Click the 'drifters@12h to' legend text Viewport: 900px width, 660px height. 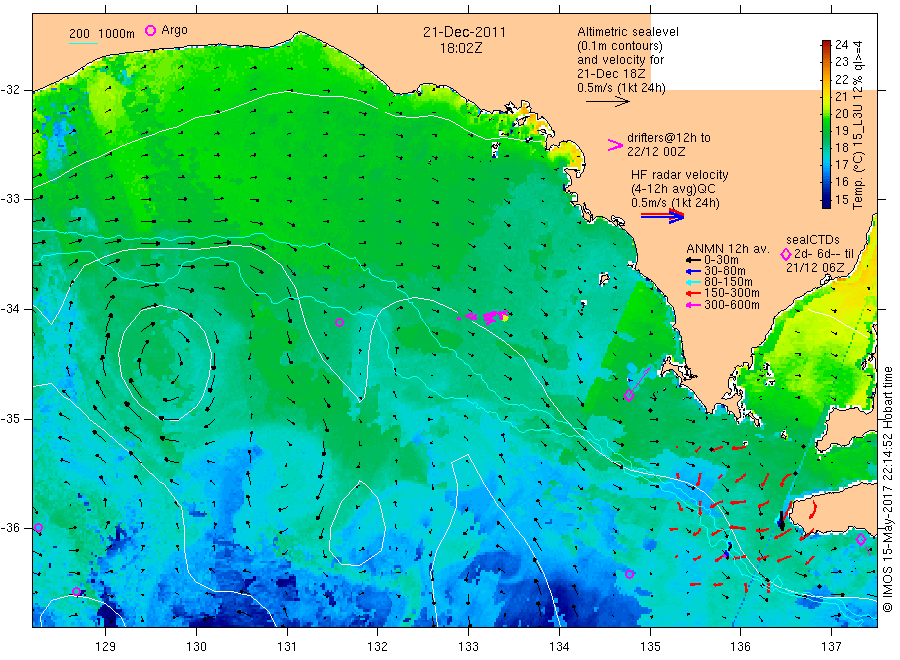(x=669, y=138)
